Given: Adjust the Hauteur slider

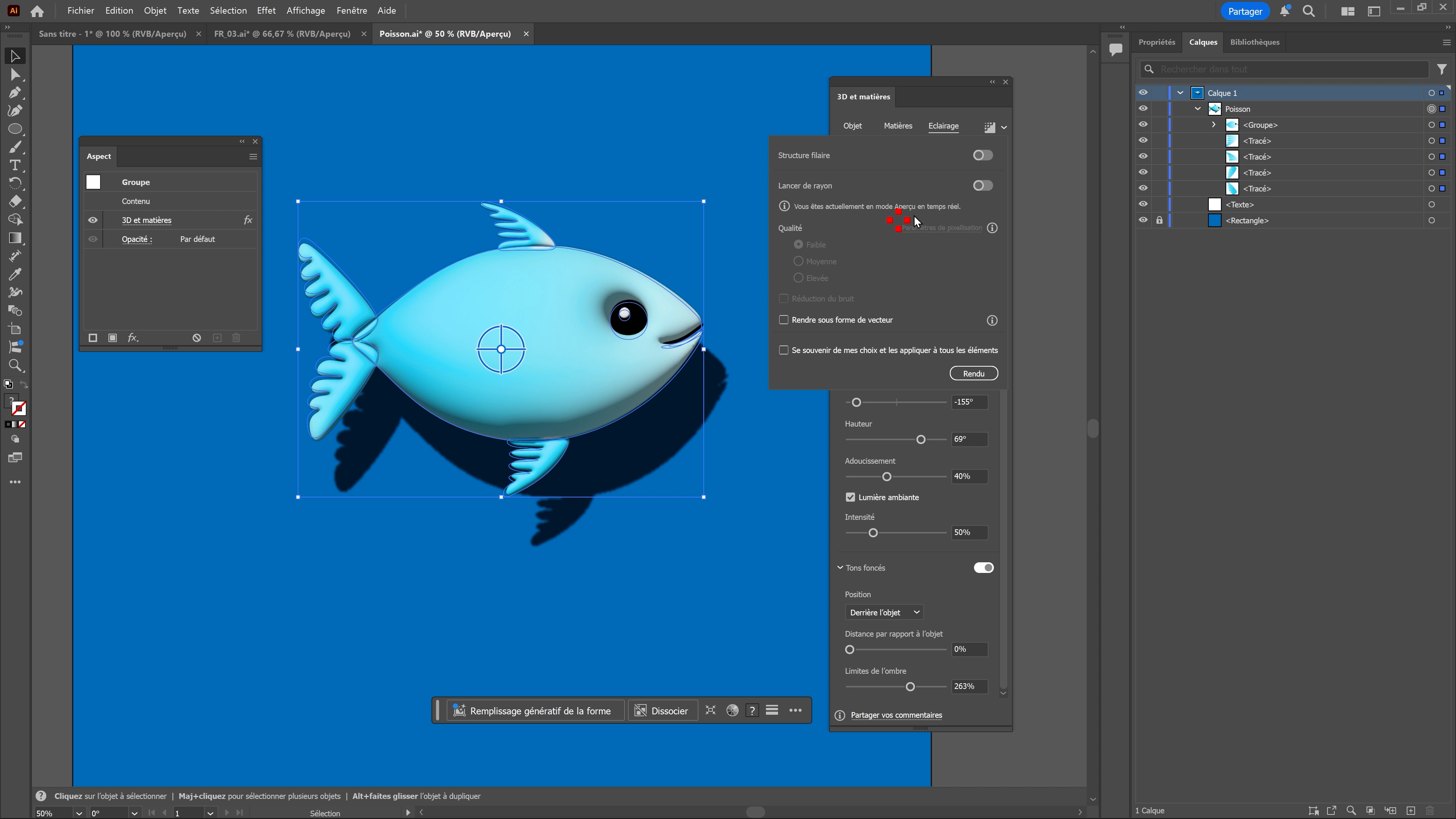Looking at the screenshot, I should (x=921, y=439).
